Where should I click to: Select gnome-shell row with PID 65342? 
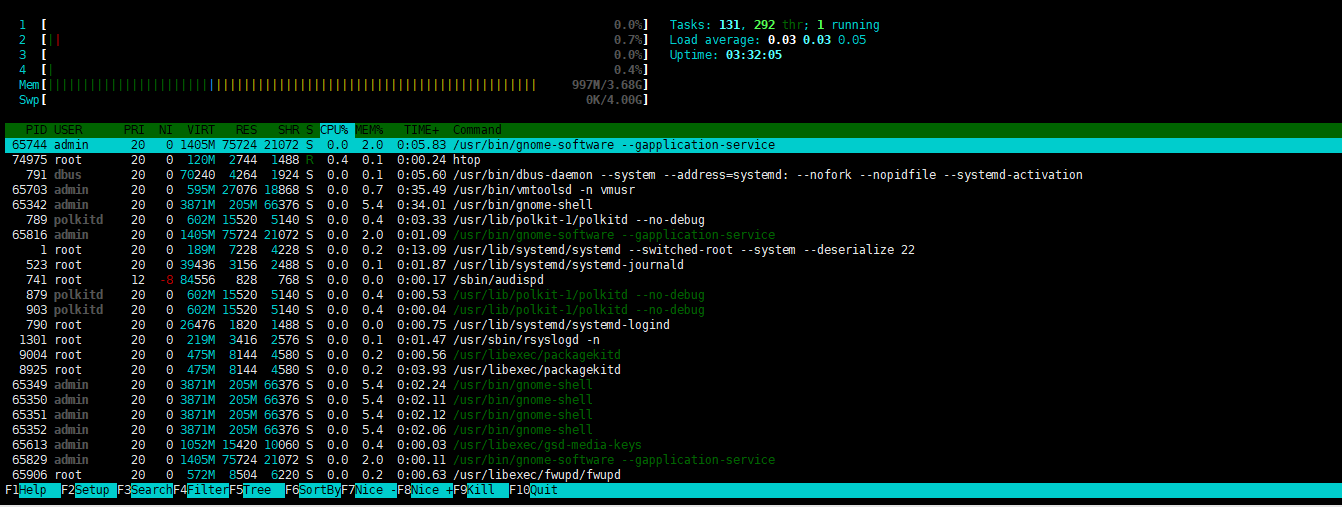[x=671, y=205]
